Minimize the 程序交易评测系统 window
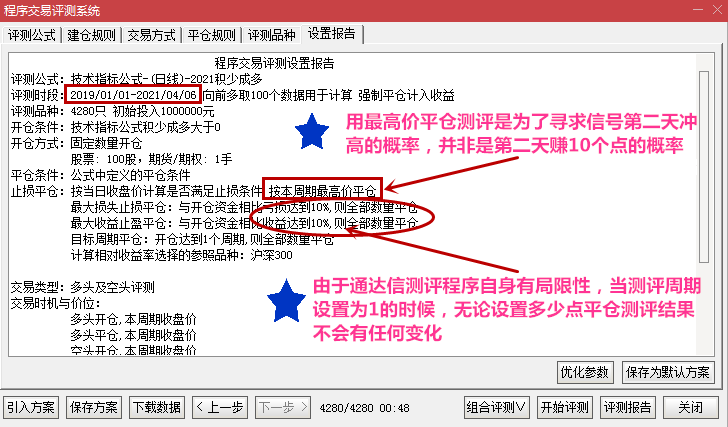The image size is (728, 427). [698, 10]
